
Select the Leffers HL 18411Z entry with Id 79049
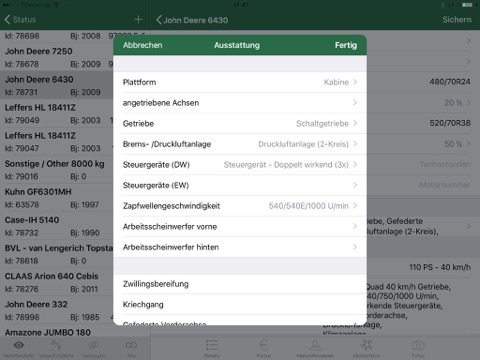click(x=57, y=114)
